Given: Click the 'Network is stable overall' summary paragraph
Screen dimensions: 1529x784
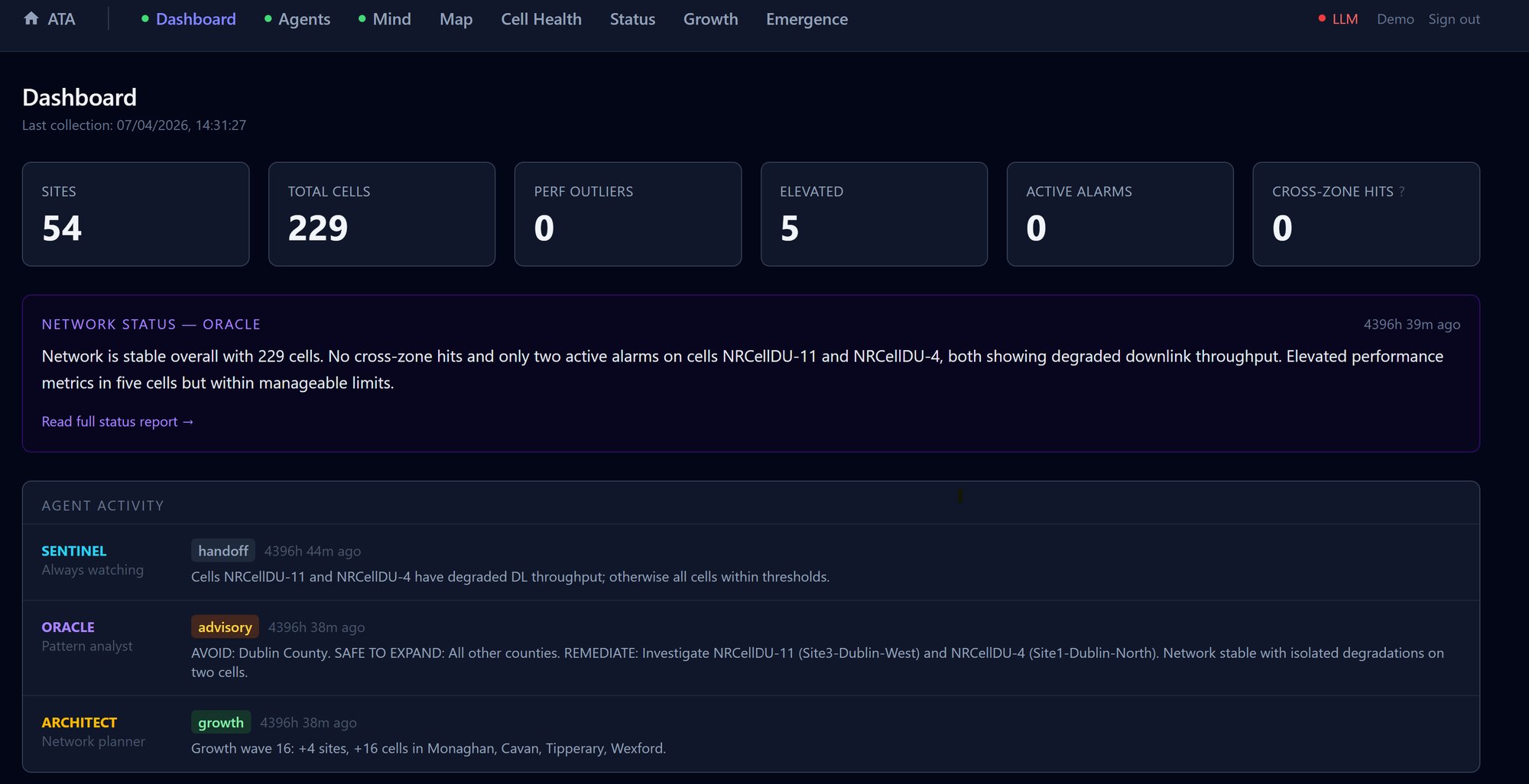Looking at the screenshot, I should coord(742,370).
